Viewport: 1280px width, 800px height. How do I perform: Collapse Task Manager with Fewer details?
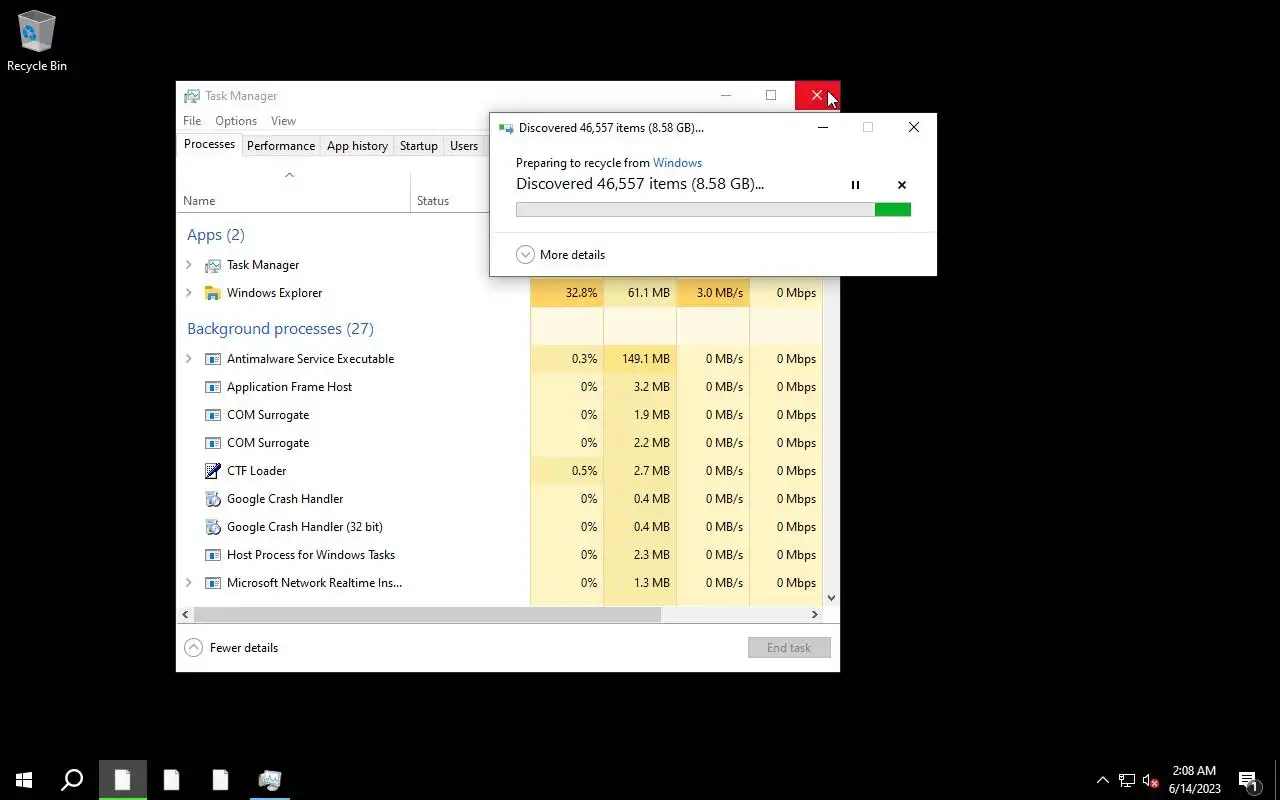231,648
